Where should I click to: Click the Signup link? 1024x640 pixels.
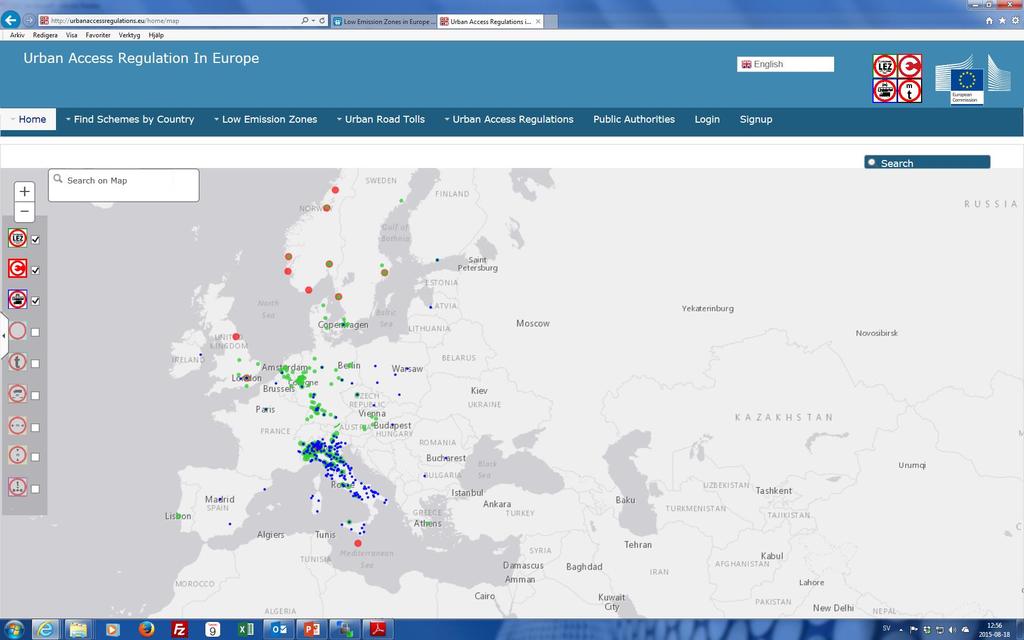pyautogui.click(x=756, y=120)
